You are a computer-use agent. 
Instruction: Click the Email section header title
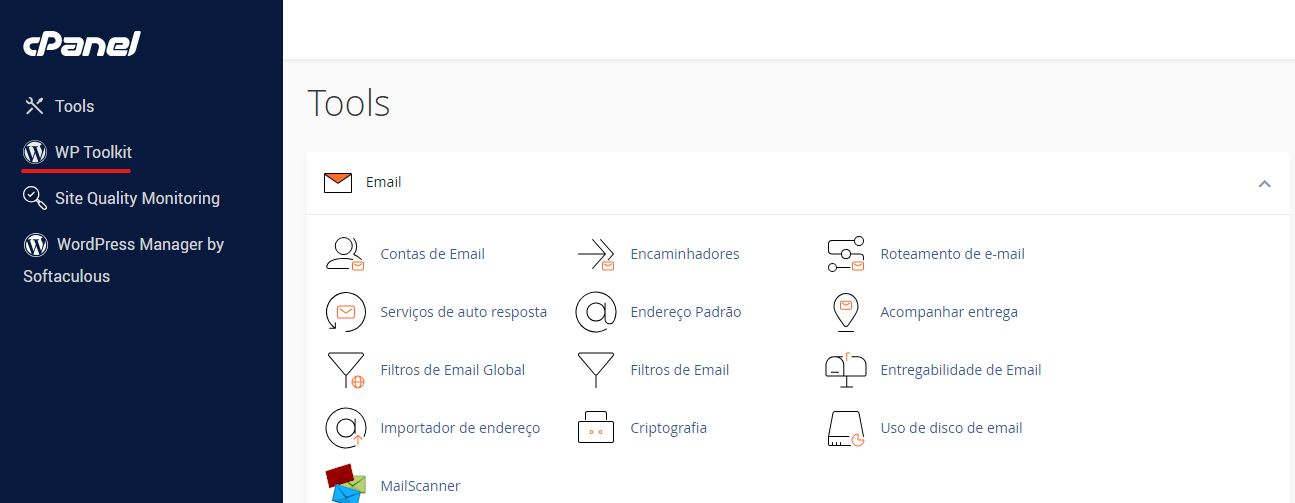pyautogui.click(x=383, y=182)
